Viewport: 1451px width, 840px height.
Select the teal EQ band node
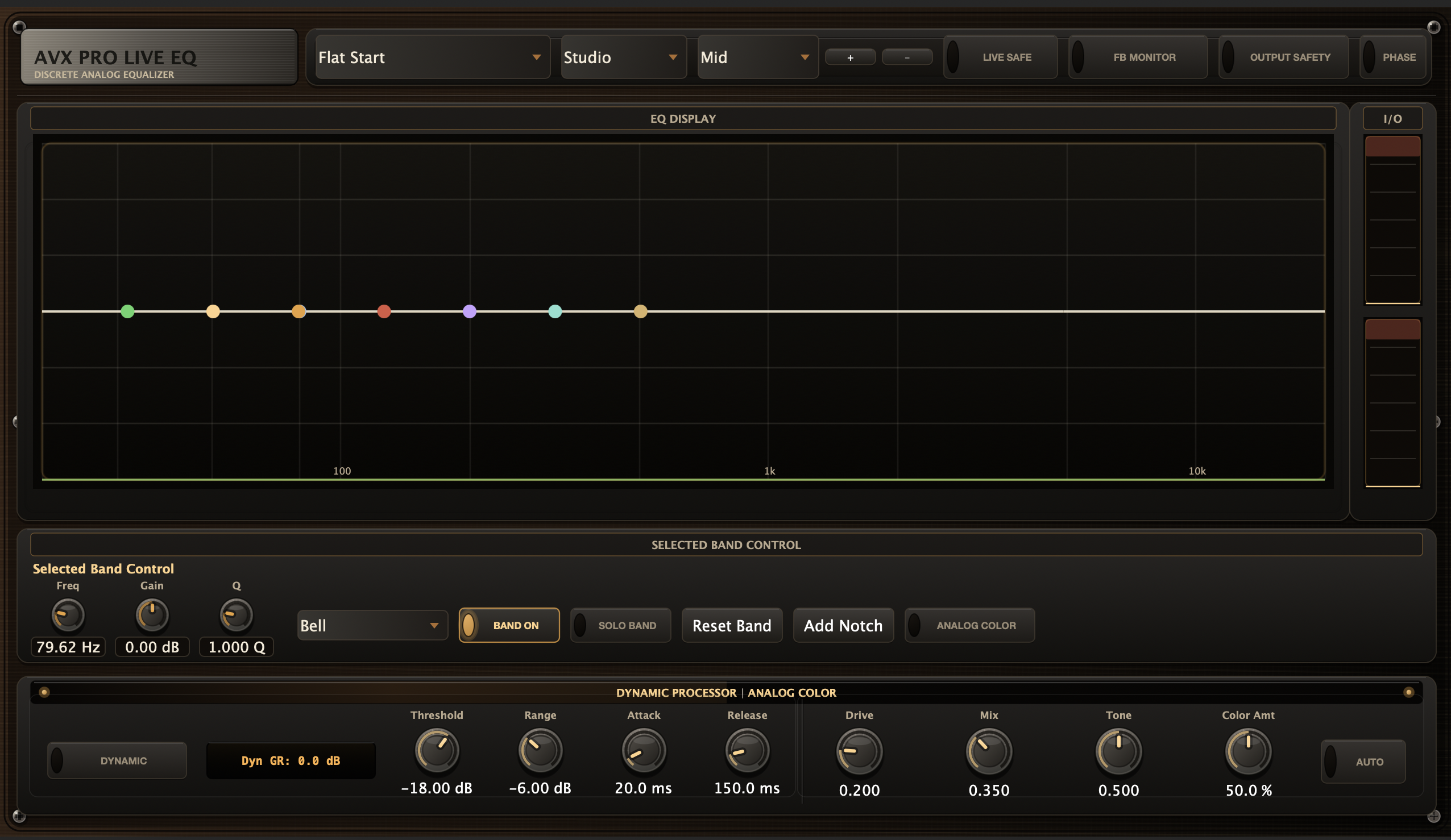[555, 311]
